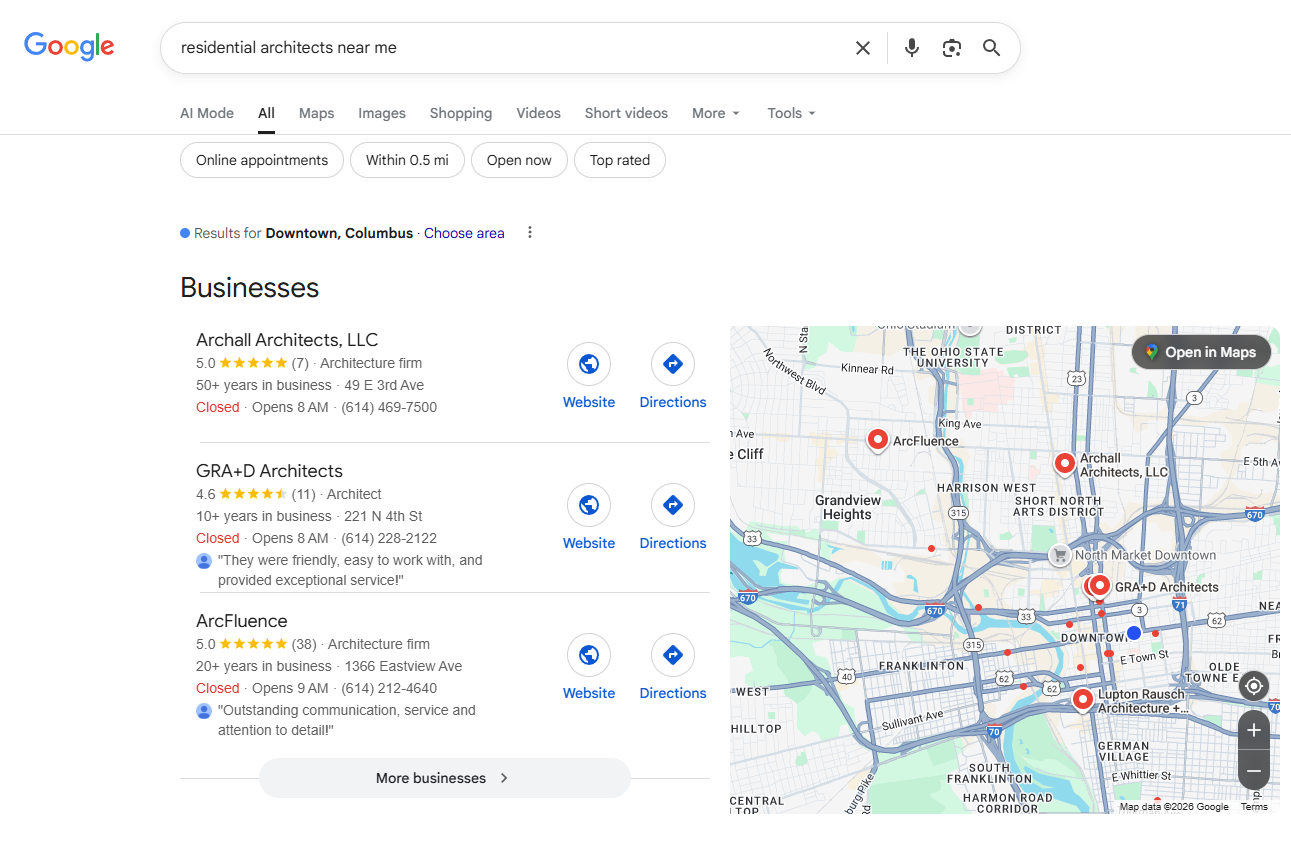This screenshot has height=844, width=1291.
Task: Start voice search with the microphone
Action: tap(911, 48)
